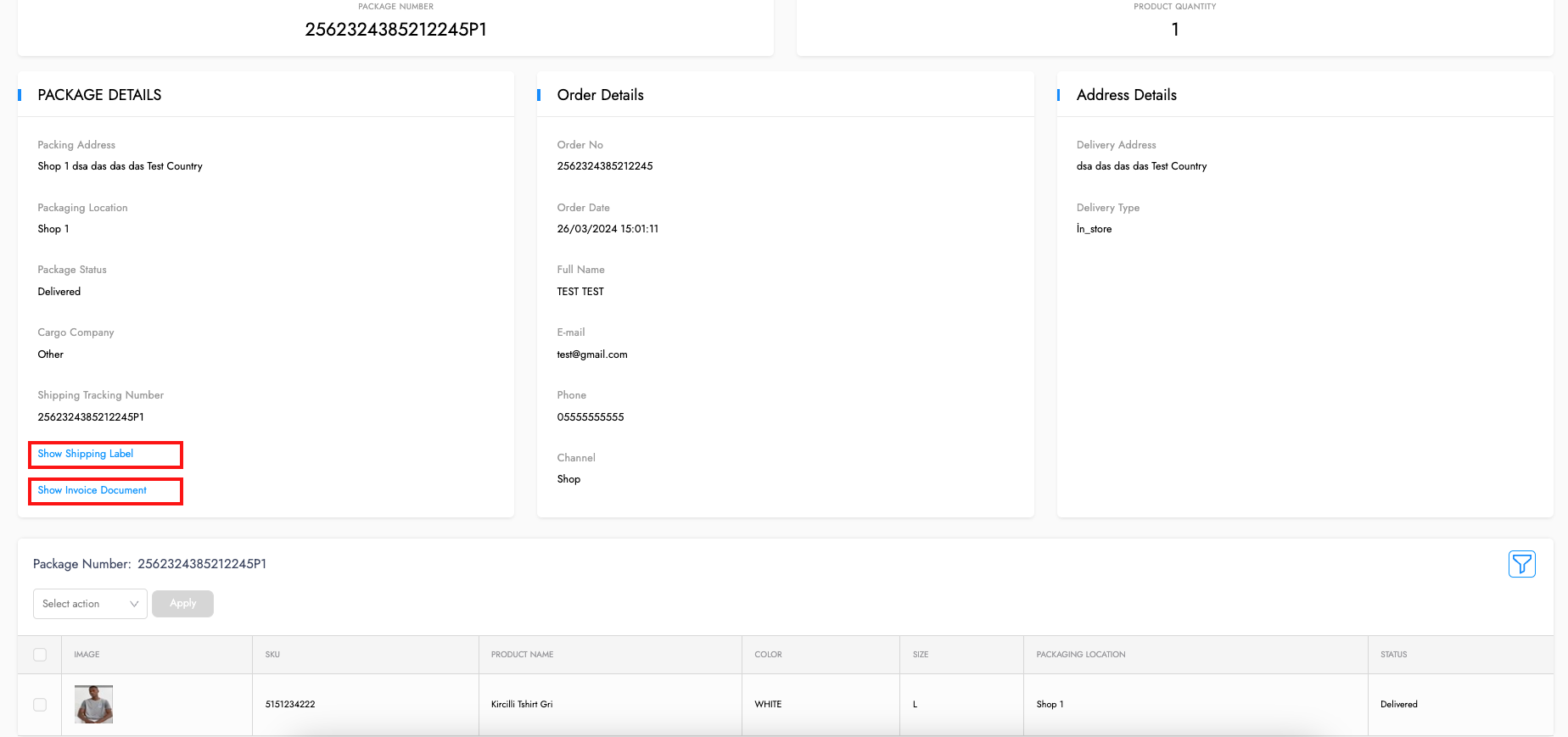The image size is (1568, 737).
Task: Click the phone number 05555555555
Action: pyautogui.click(x=591, y=417)
